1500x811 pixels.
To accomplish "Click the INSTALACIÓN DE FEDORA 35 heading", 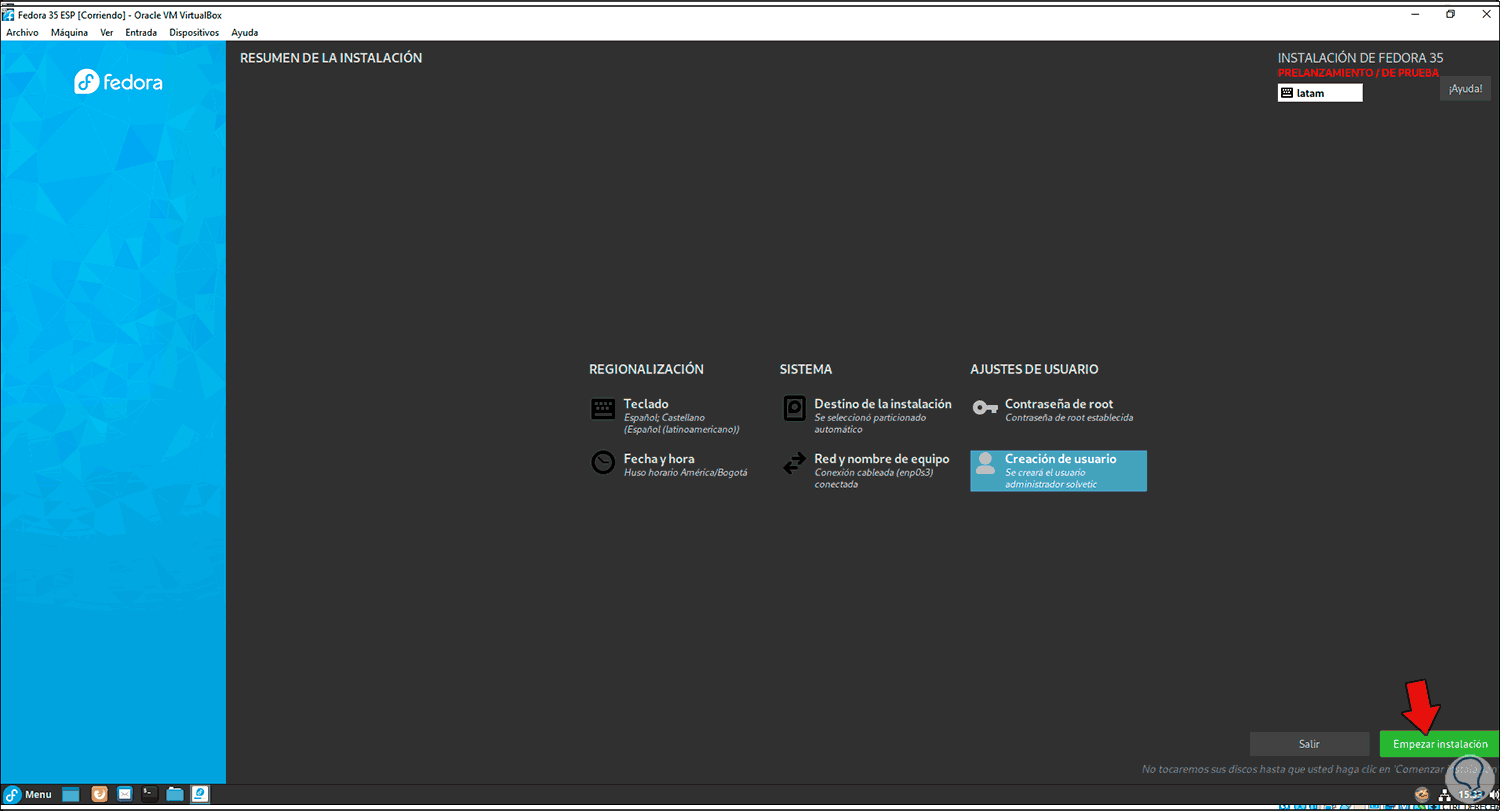I will point(1360,58).
